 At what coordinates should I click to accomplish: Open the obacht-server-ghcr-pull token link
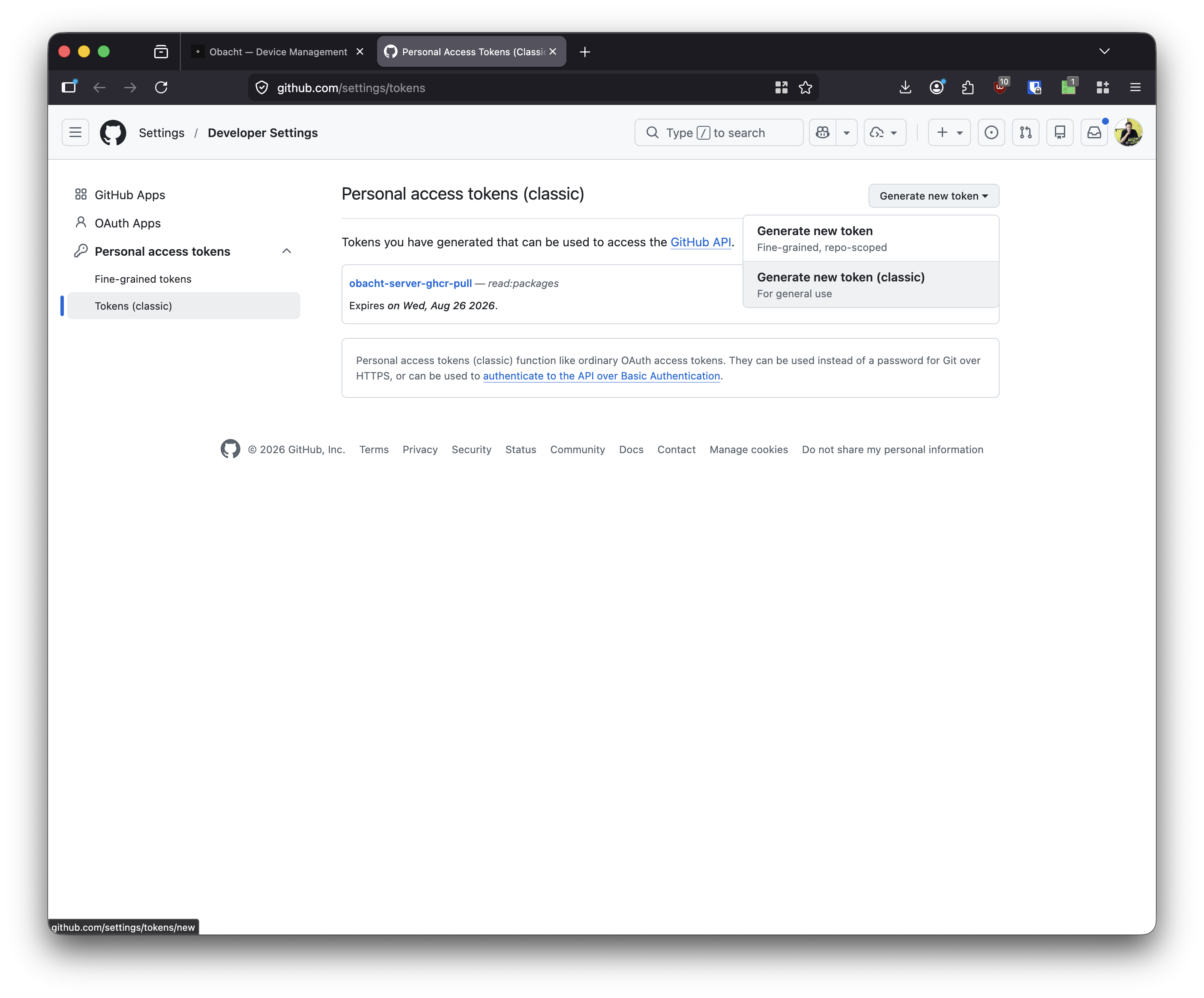click(x=410, y=283)
